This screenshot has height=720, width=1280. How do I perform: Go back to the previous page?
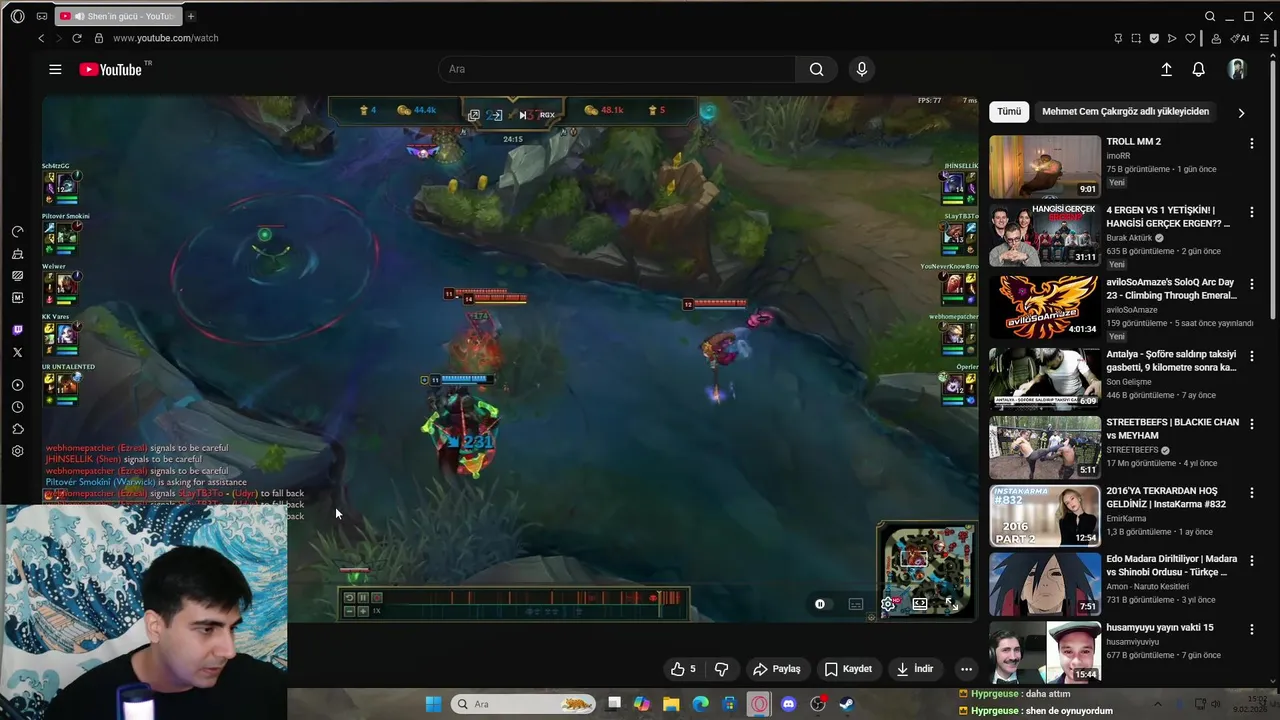(41, 38)
